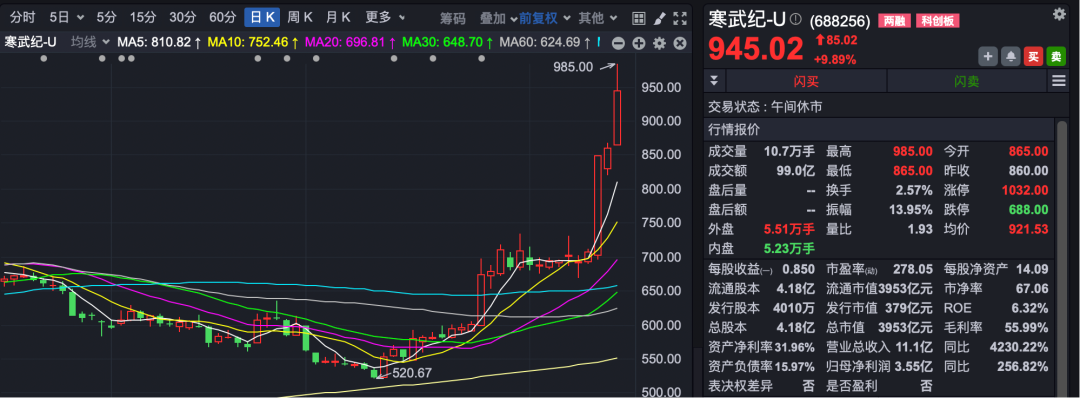This screenshot has width=1080, height=398.
Task: Click the +9.89% change value
Action: pyautogui.click(x=835, y=59)
